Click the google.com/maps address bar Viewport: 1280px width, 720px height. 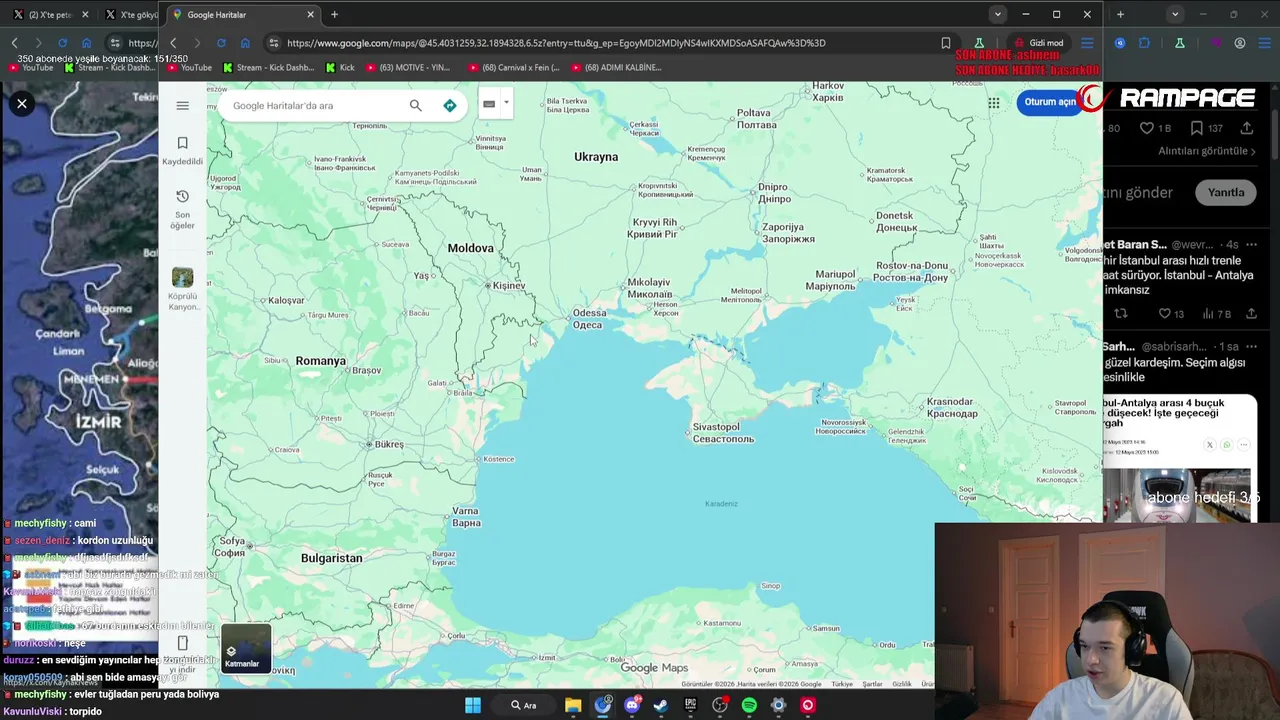(556, 43)
